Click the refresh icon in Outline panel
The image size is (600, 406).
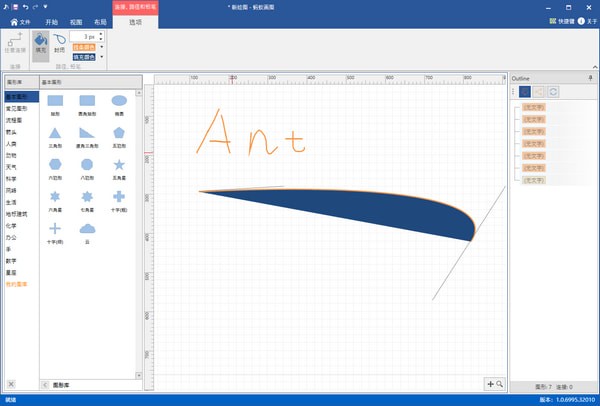[553, 91]
